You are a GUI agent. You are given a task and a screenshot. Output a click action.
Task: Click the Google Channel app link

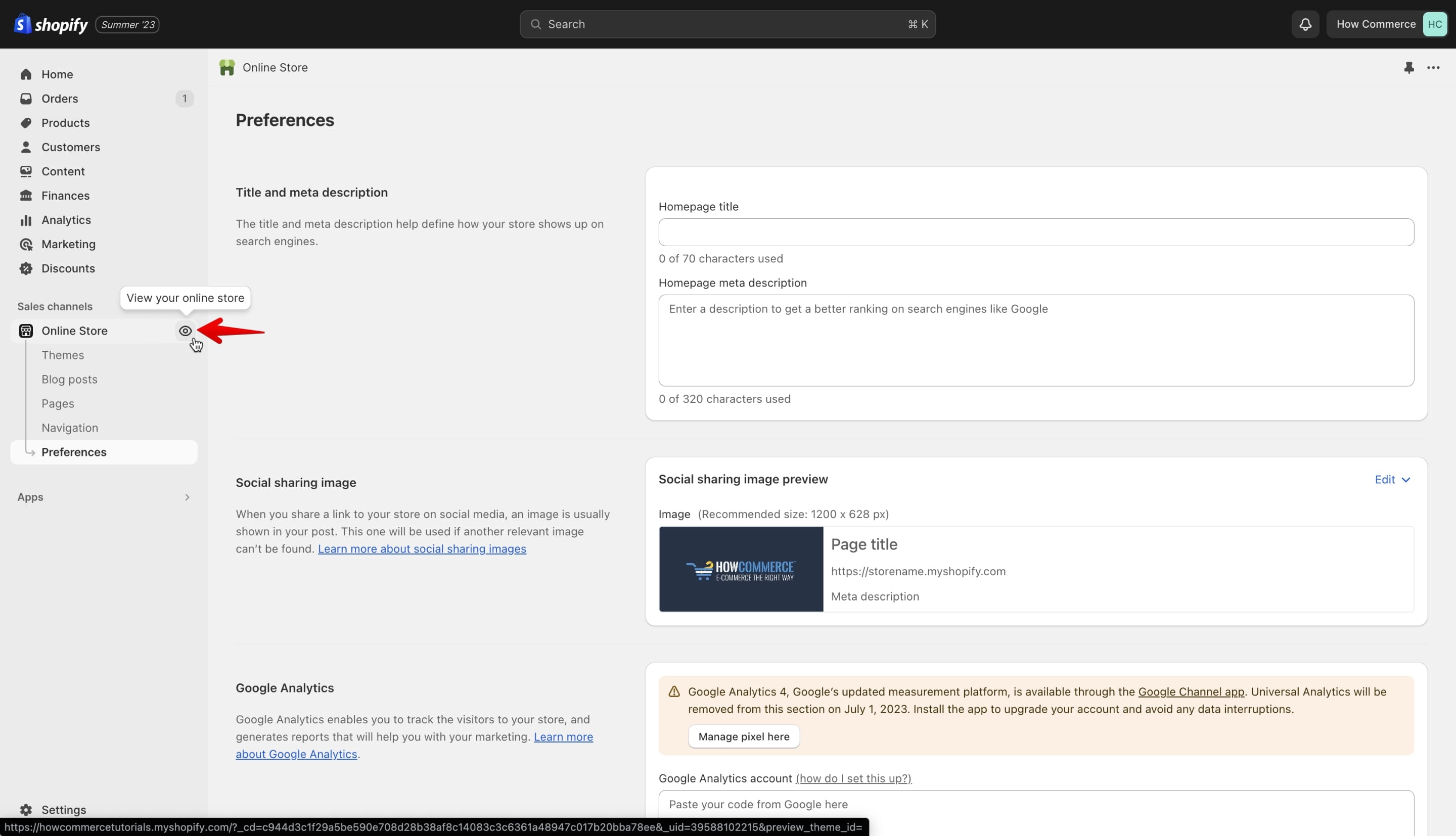click(x=1191, y=691)
